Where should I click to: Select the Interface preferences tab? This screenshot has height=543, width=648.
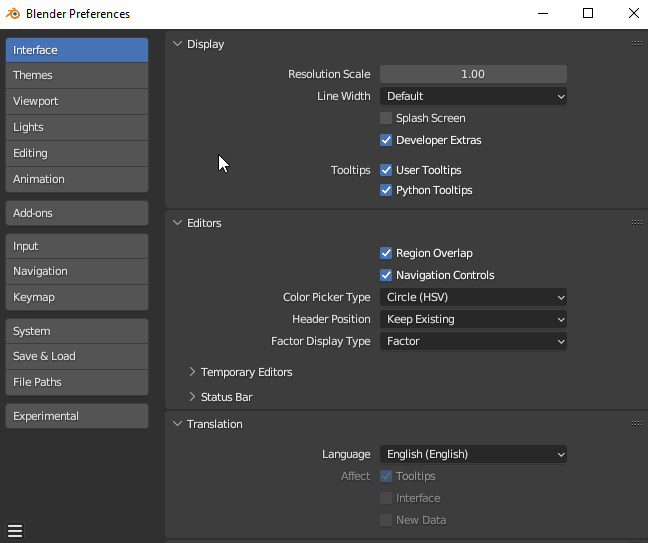pyautogui.click(x=77, y=50)
